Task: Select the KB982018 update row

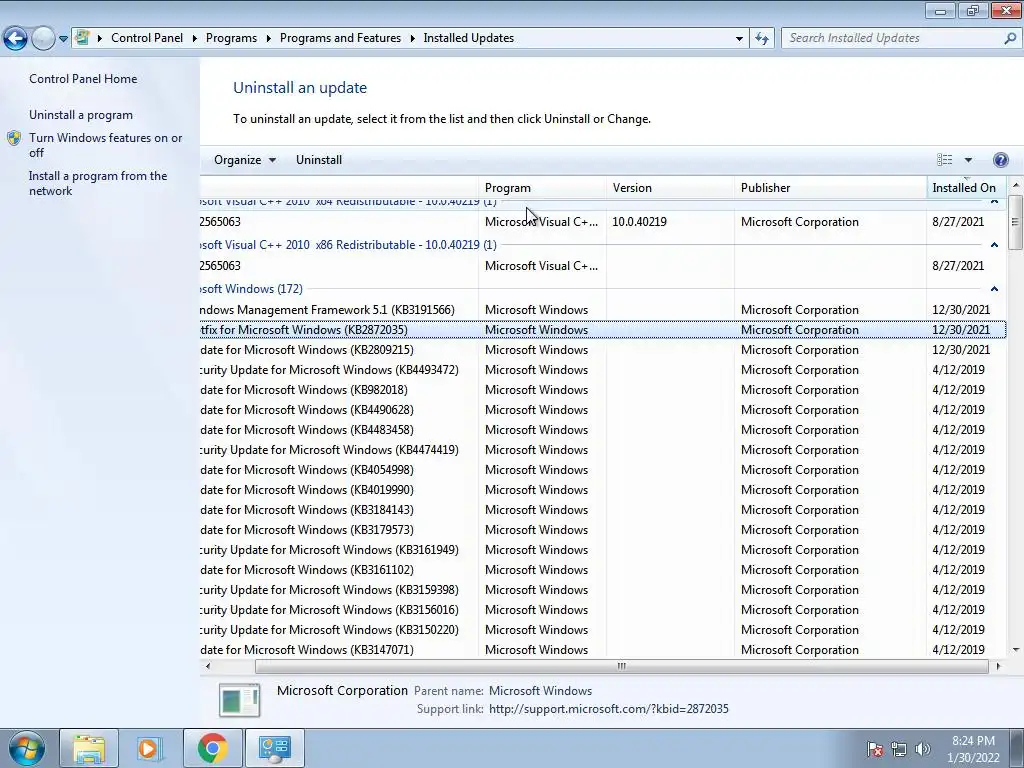Action: pyautogui.click(x=603, y=390)
